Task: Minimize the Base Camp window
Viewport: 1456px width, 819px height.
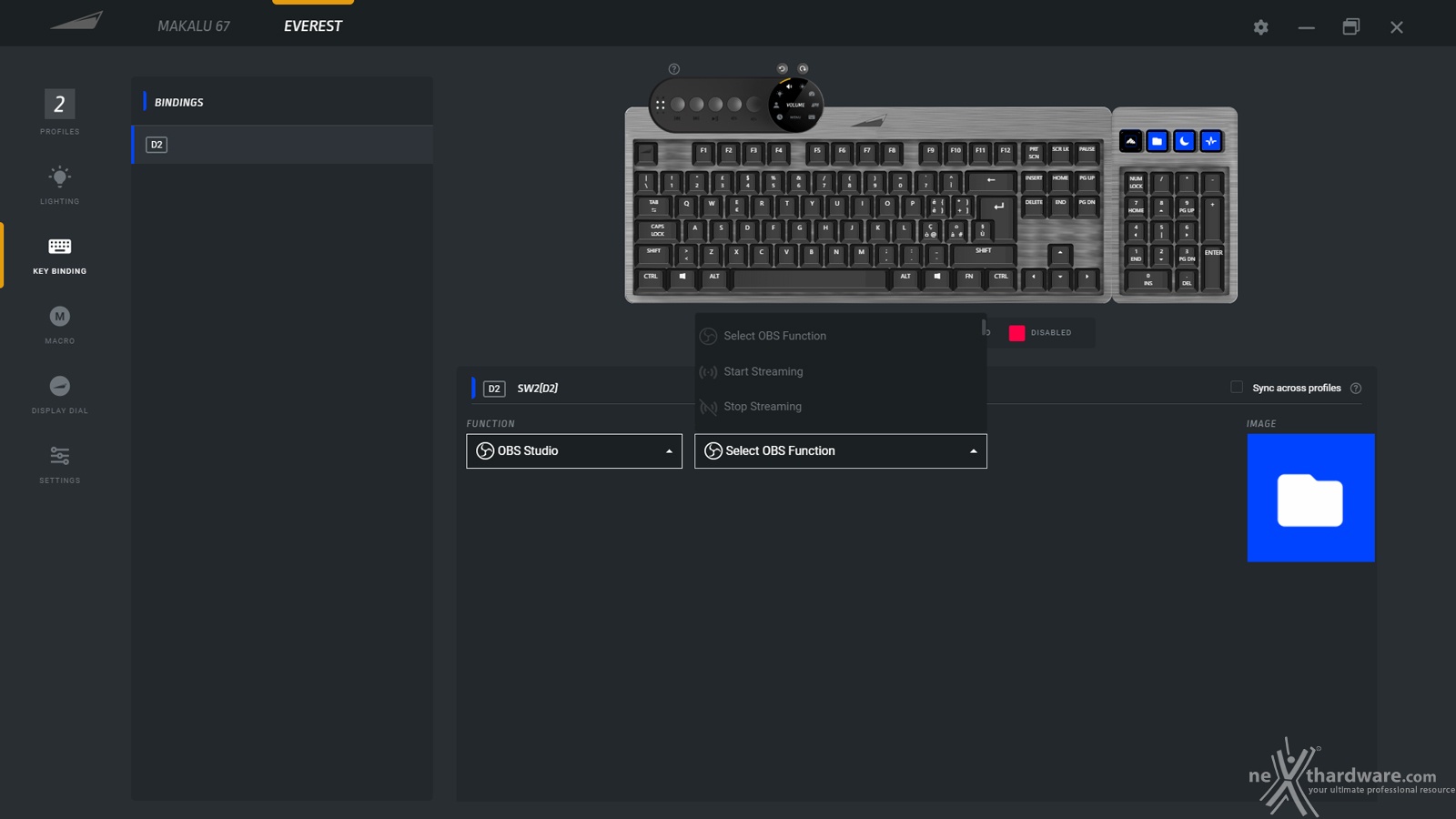Action: [1306, 27]
